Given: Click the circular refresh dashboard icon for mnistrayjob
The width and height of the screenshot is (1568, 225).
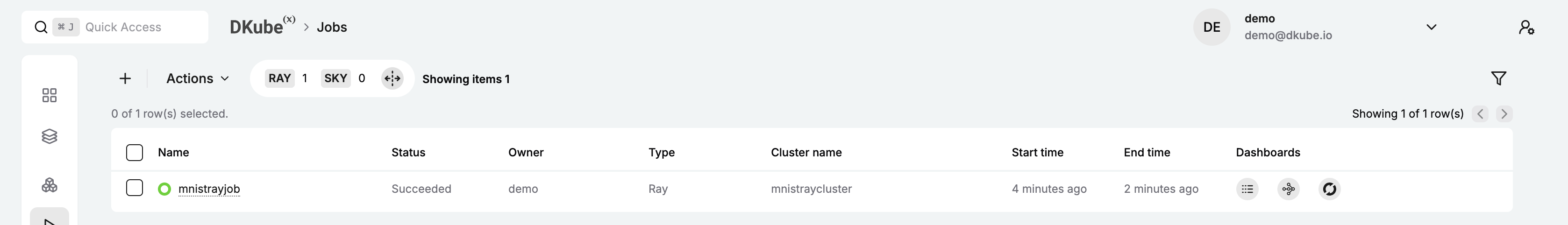Looking at the screenshot, I should click(x=1329, y=189).
